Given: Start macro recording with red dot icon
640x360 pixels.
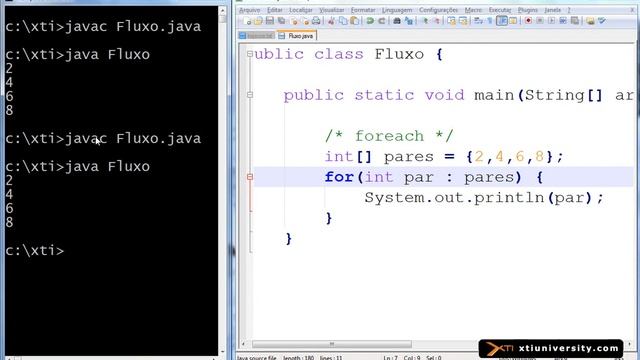Looking at the screenshot, I should 528,21.
